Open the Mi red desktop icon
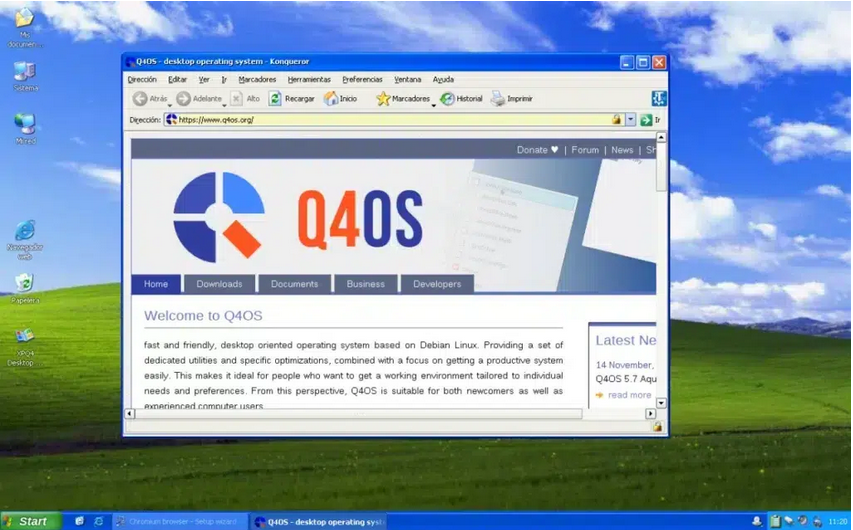 click(x=25, y=124)
